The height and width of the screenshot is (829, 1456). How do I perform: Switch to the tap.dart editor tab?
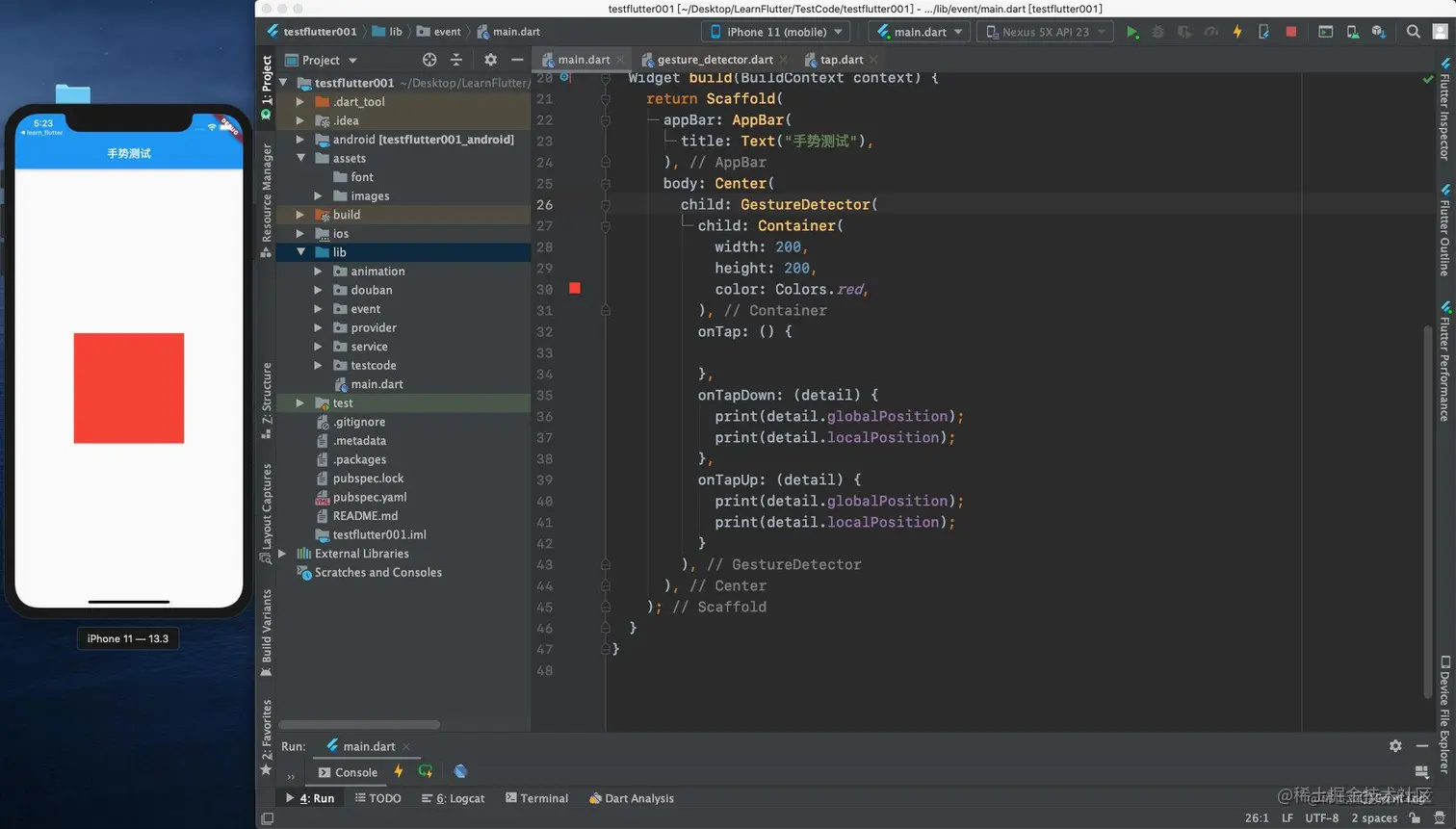coord(841,60)
